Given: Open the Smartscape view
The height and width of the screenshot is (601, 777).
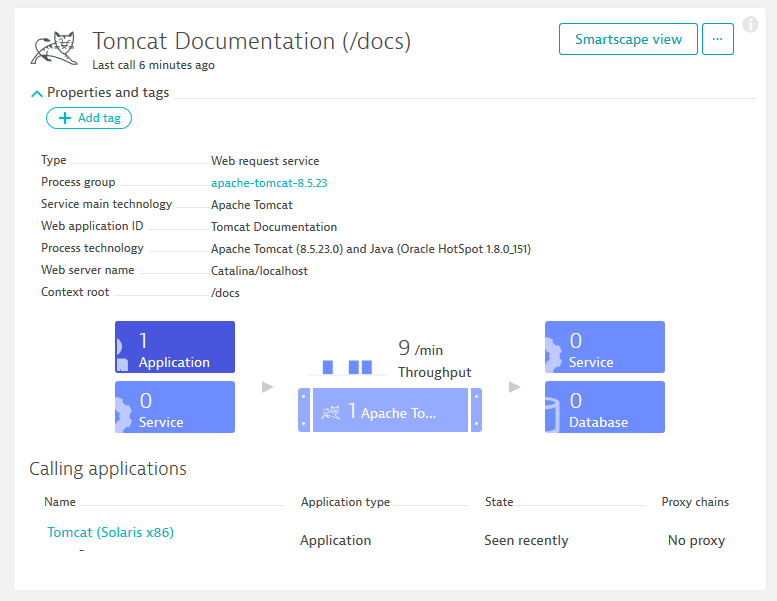Looking at the screenshot, I should (x=628, y=39).
